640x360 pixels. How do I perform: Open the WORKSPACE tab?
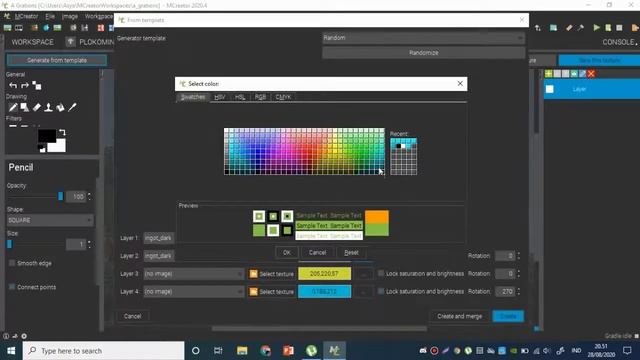click(32, 42)
